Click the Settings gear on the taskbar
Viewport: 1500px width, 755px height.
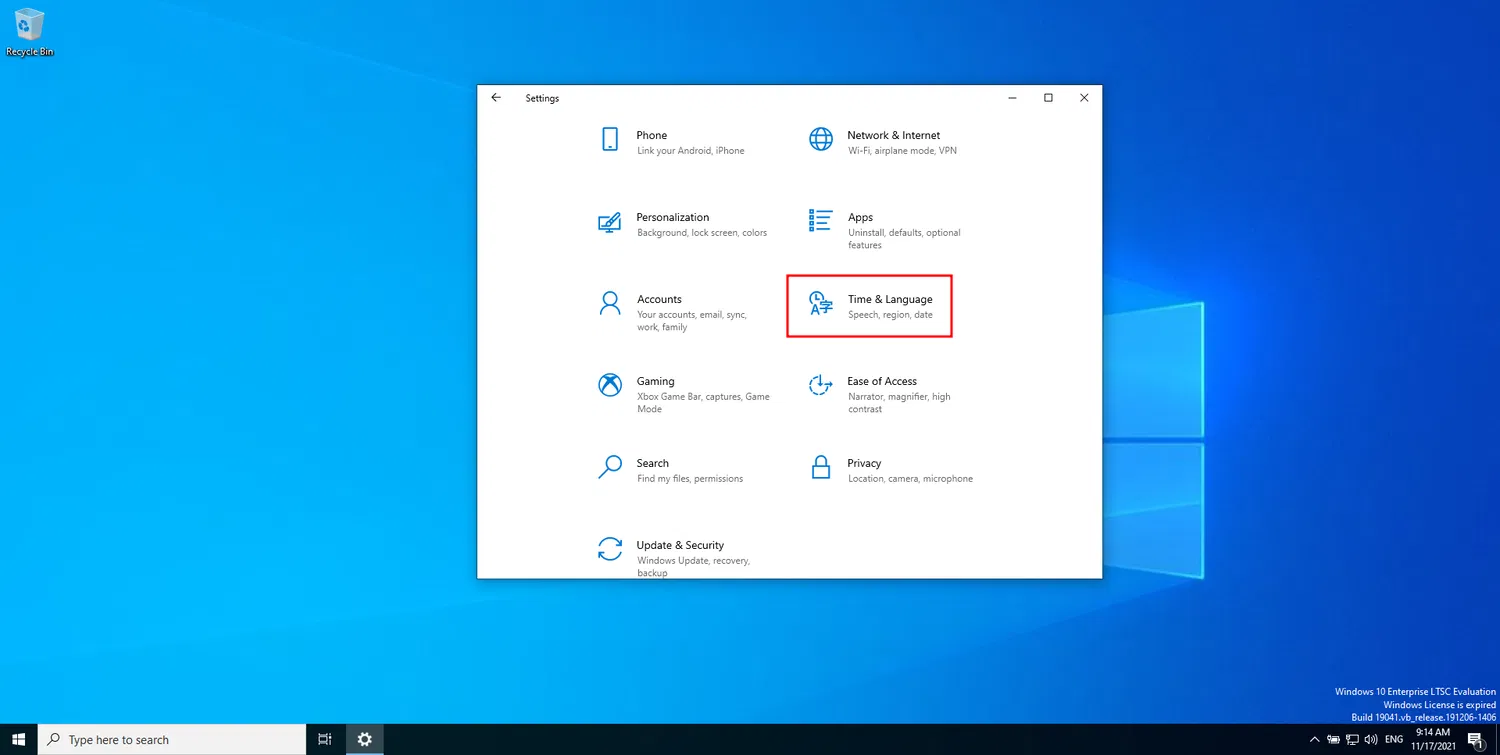(x=365, y=739)
